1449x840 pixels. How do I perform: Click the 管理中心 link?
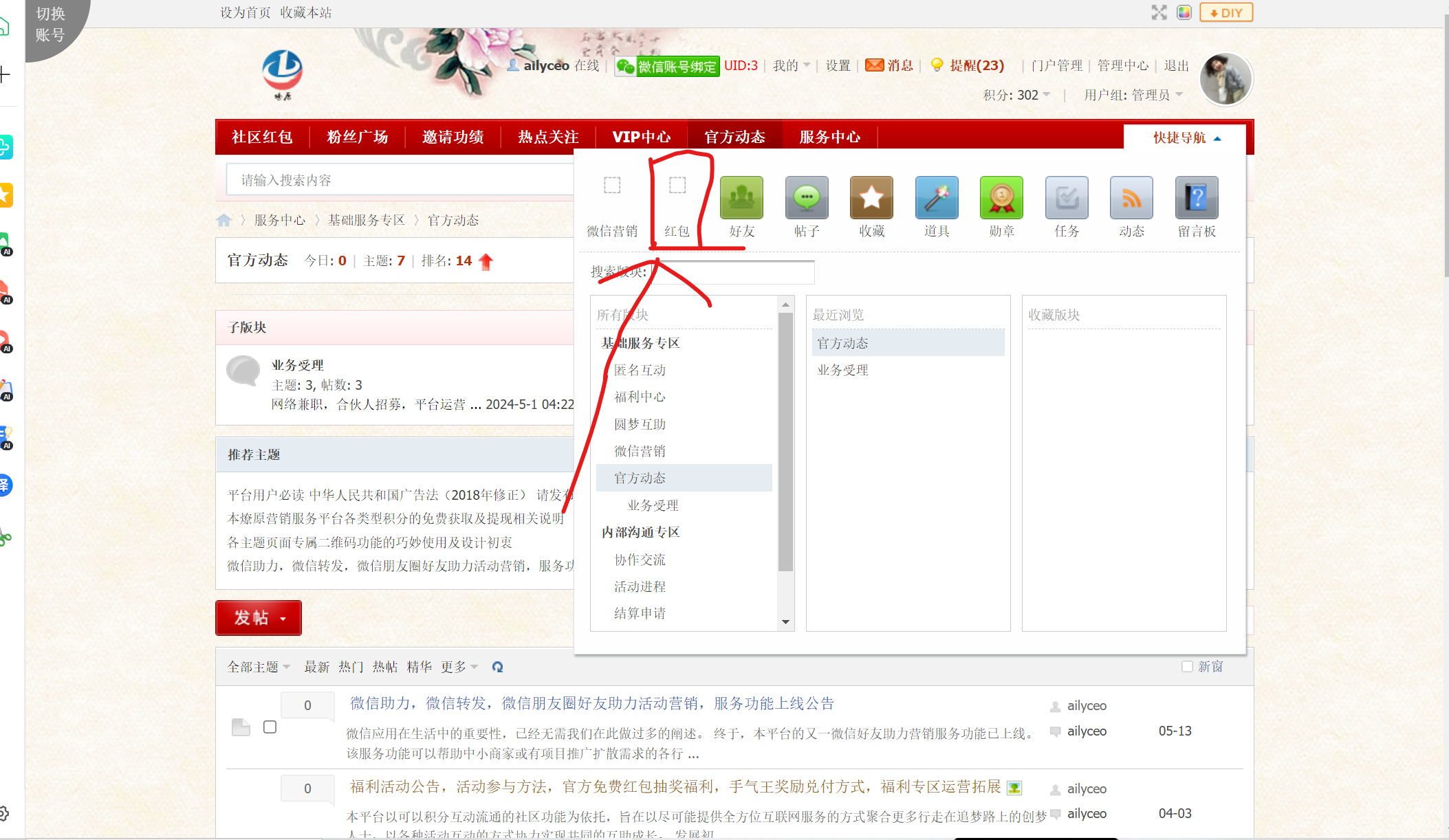(1123, 65)
